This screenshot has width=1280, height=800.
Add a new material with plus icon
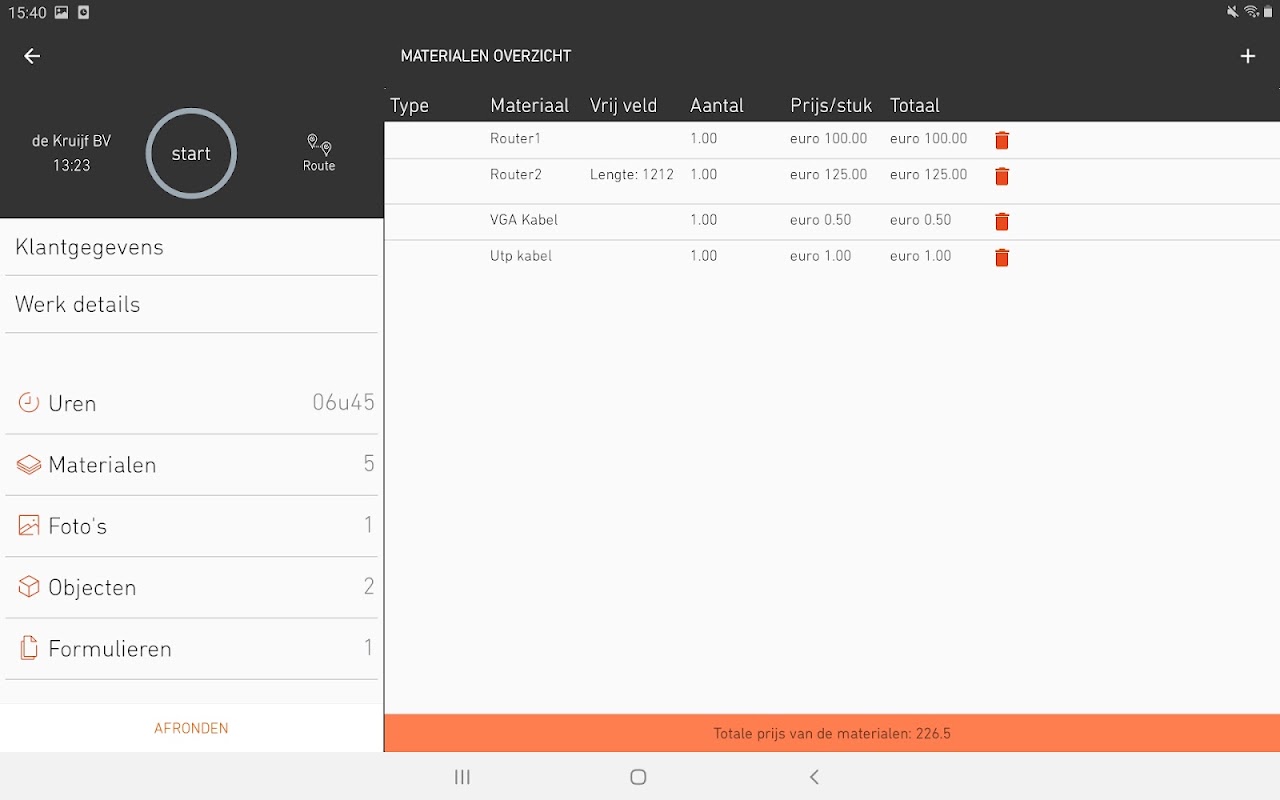click(1248, 56)
